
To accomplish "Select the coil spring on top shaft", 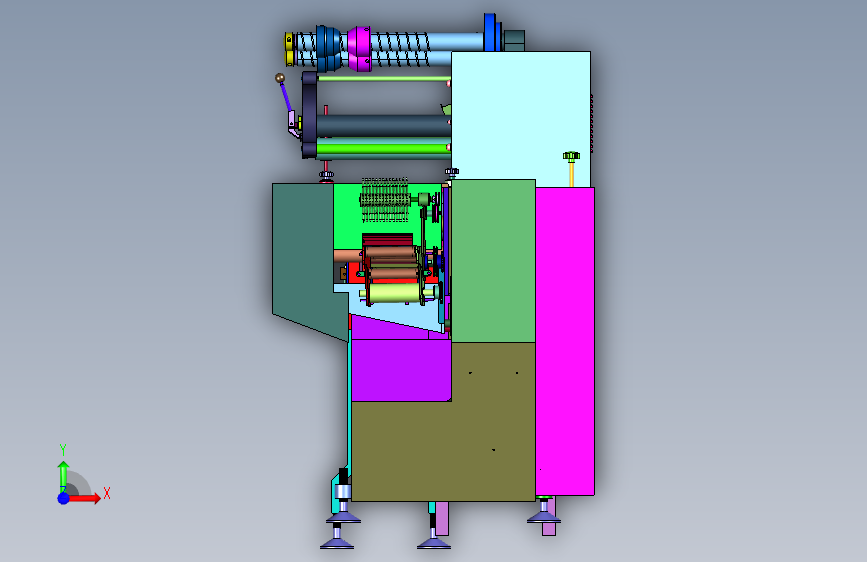I will coord(400,49).
